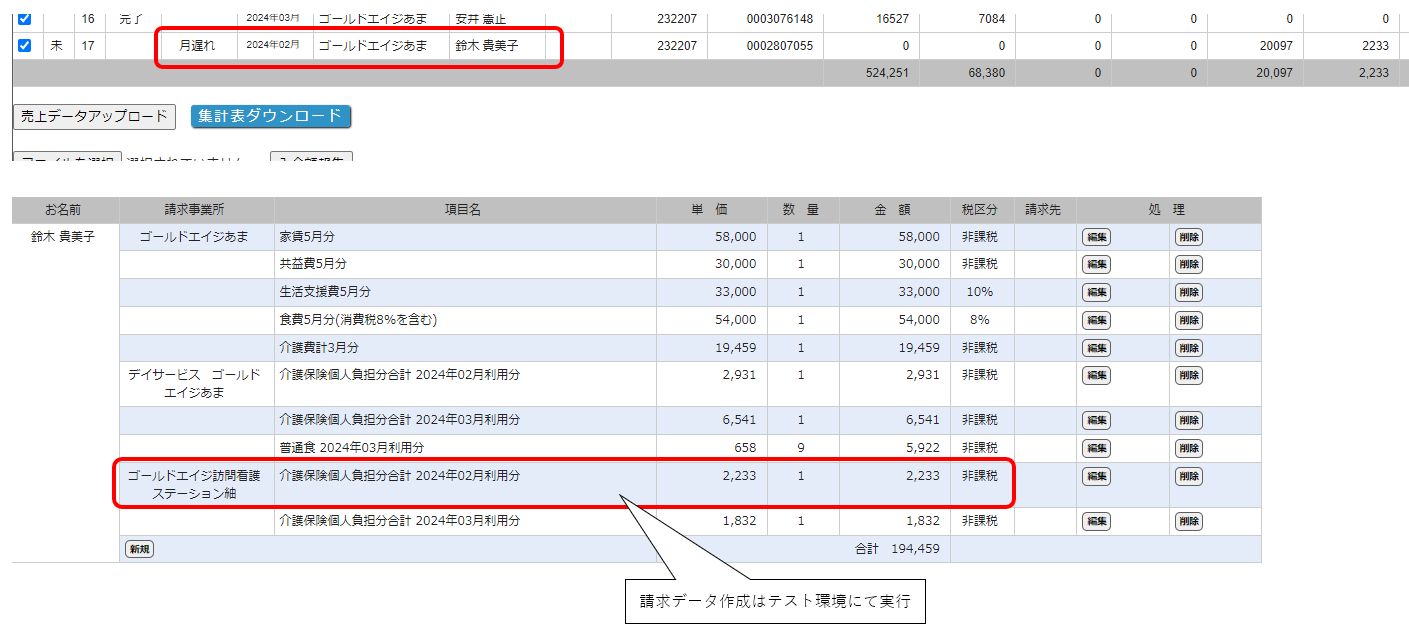
Task: Delete the 家賃5月分 row
Action: (1188, 237)
